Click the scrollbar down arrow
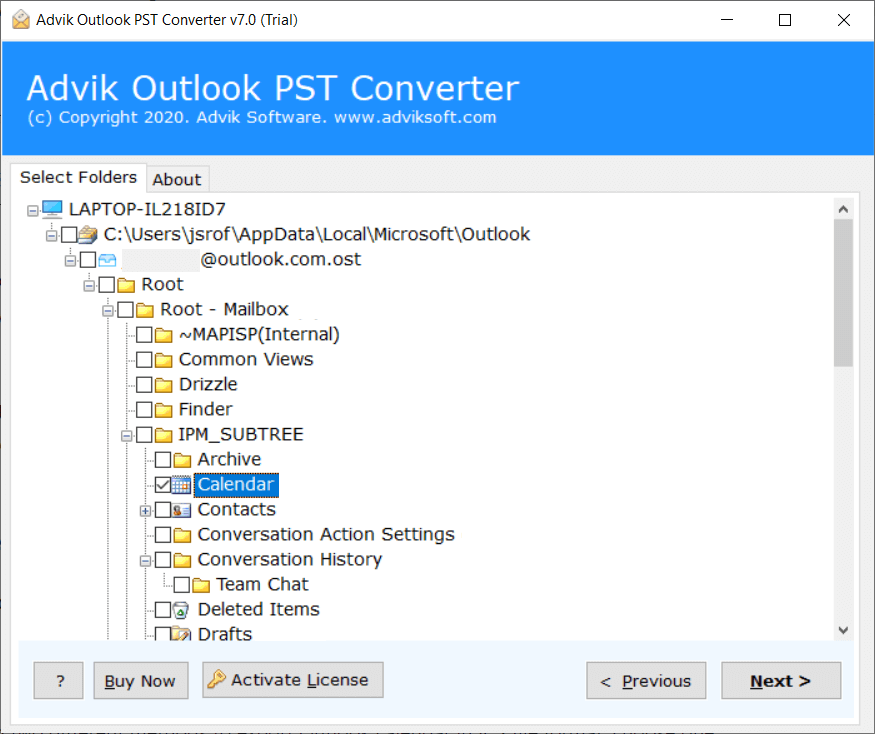 point(843,630)
